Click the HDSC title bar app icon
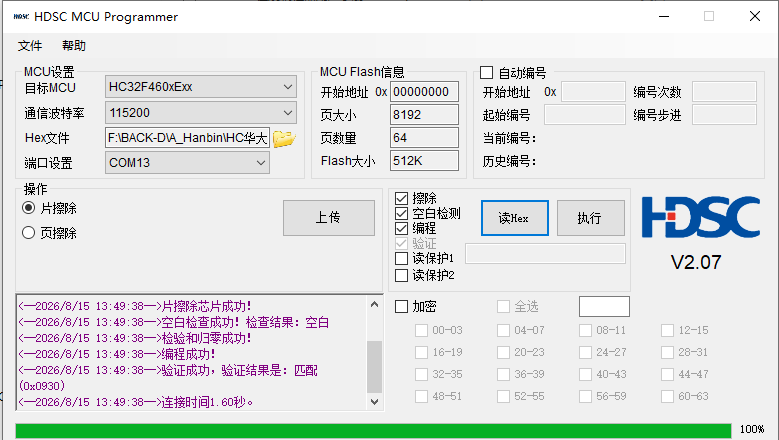Image resolution: width=779 pixels, height=440 pixels. pyautogui.click(x=21, y=16)
